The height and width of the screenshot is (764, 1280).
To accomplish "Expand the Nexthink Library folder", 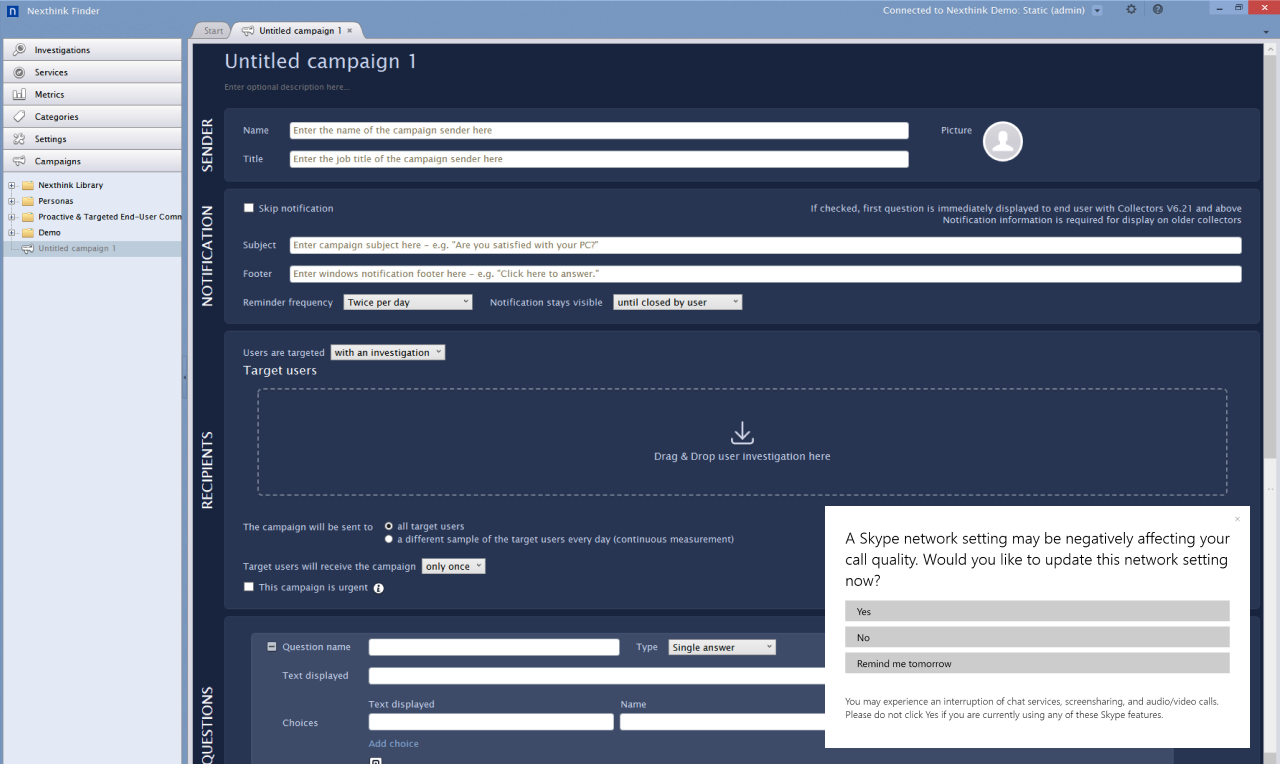I will pos(12,185).
